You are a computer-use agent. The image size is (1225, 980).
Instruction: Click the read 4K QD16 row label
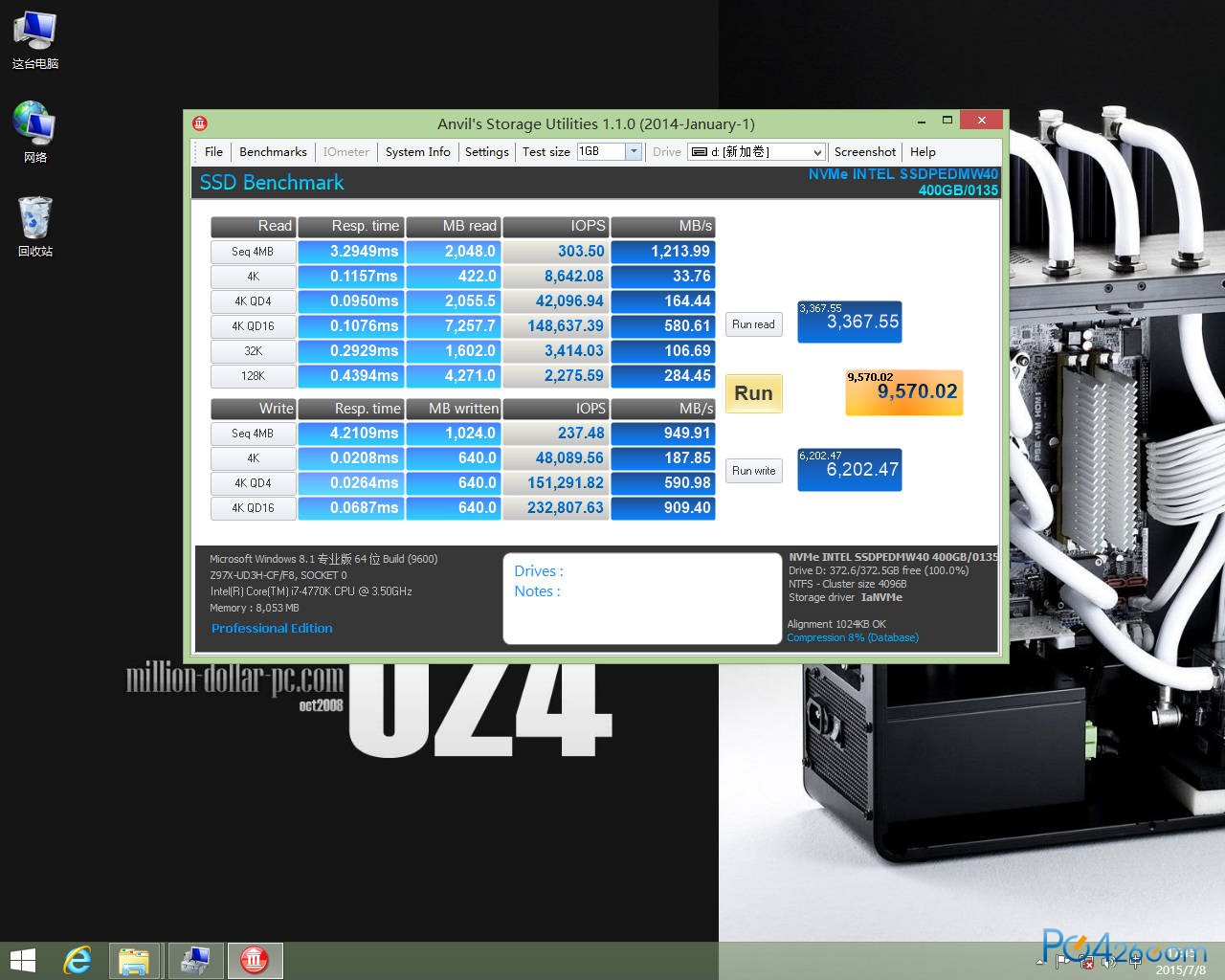(253, 326)
